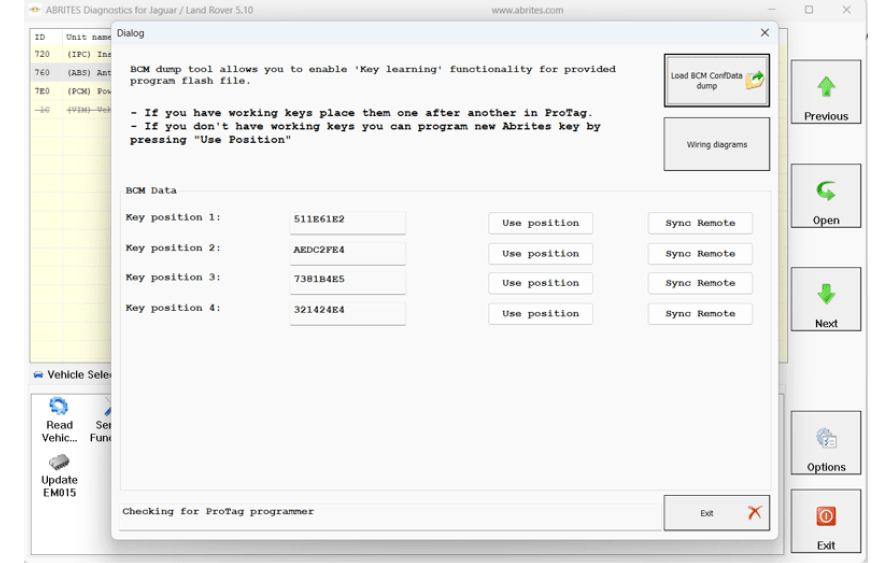The image size is (892, 563).
Task: Use position for Key position 2
Action: tap(540, 254)
